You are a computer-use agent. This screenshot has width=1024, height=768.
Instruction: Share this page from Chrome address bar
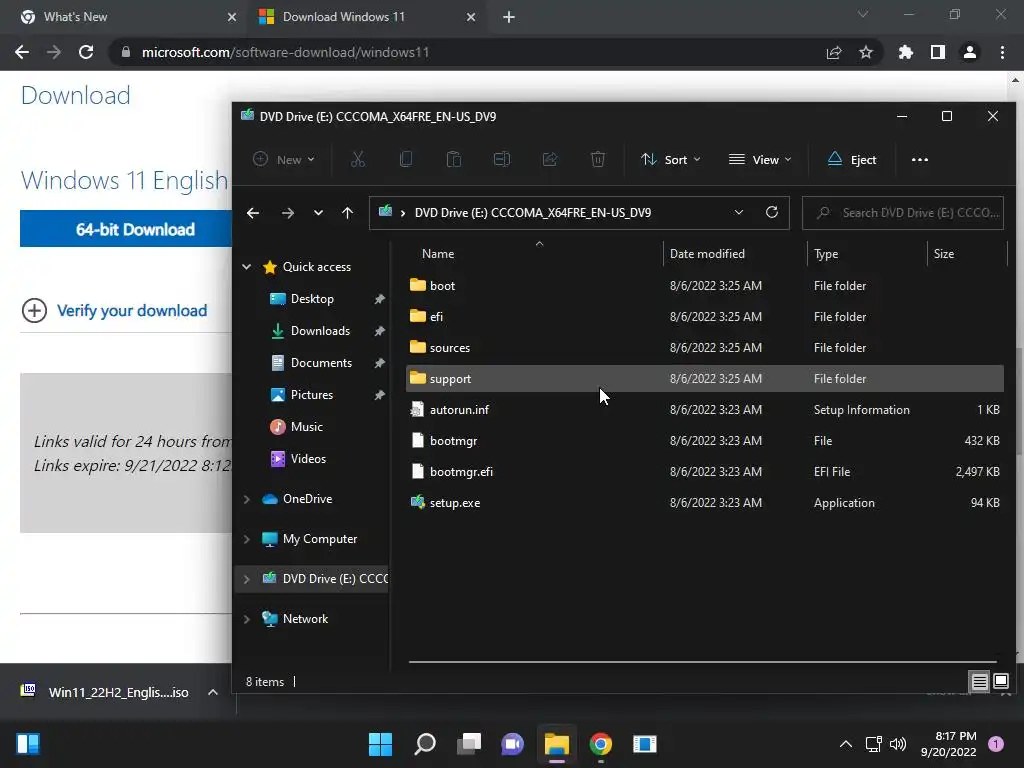[x=834, y=52]
